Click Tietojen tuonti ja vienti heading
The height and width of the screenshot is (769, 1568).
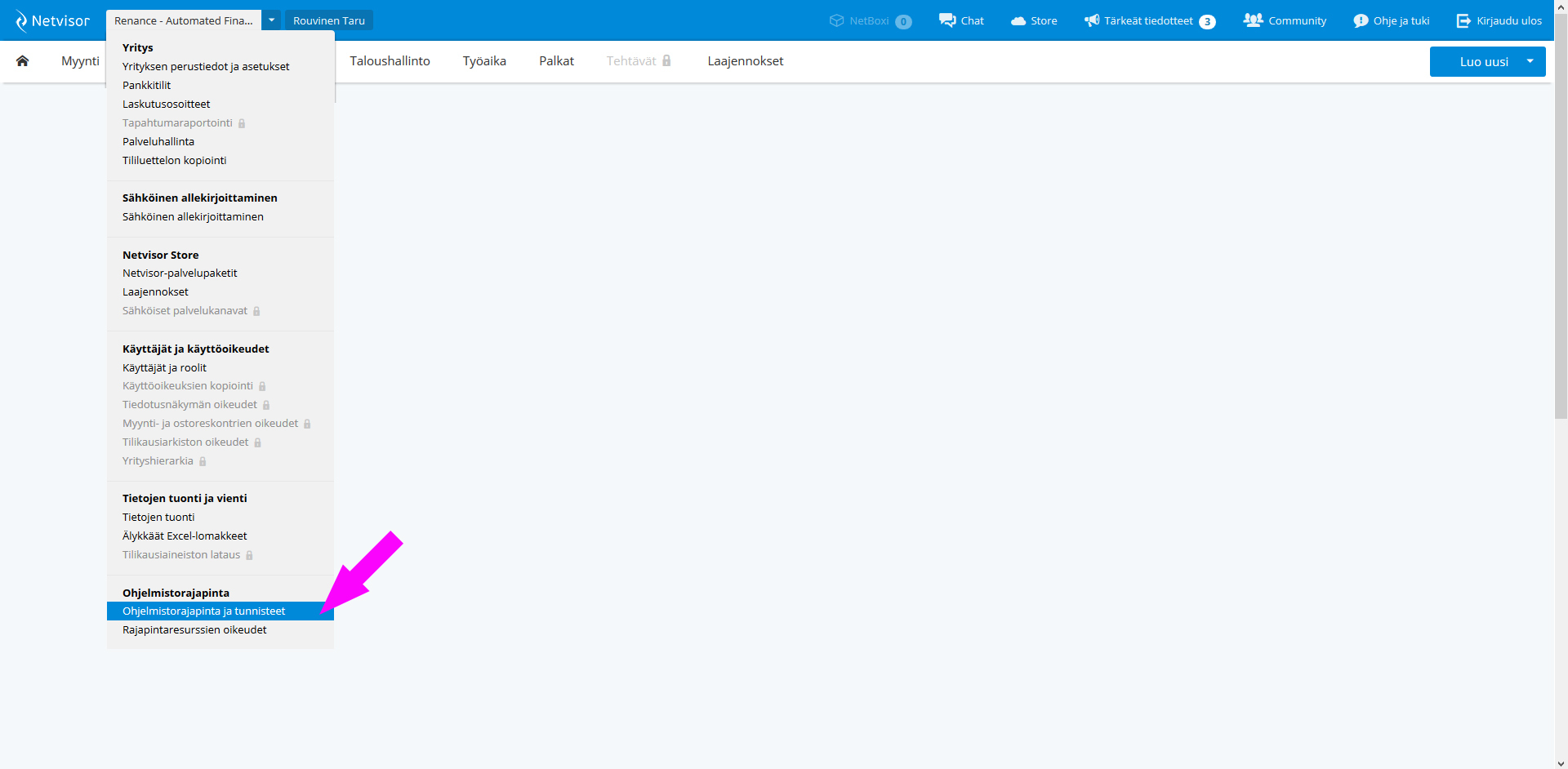tap(185, 498)
